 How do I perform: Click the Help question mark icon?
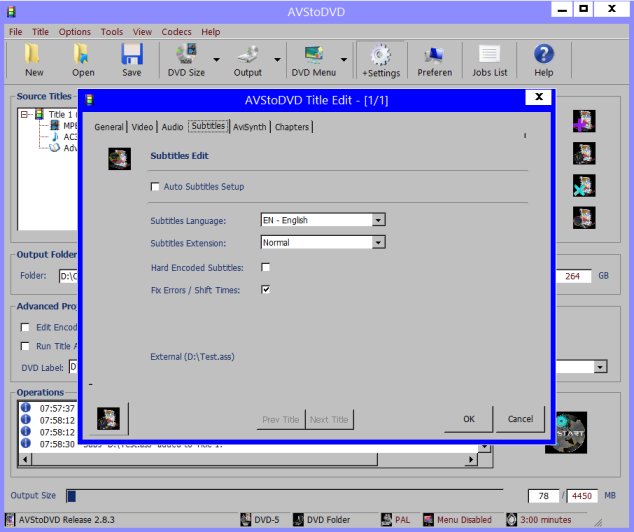[543, 54]
